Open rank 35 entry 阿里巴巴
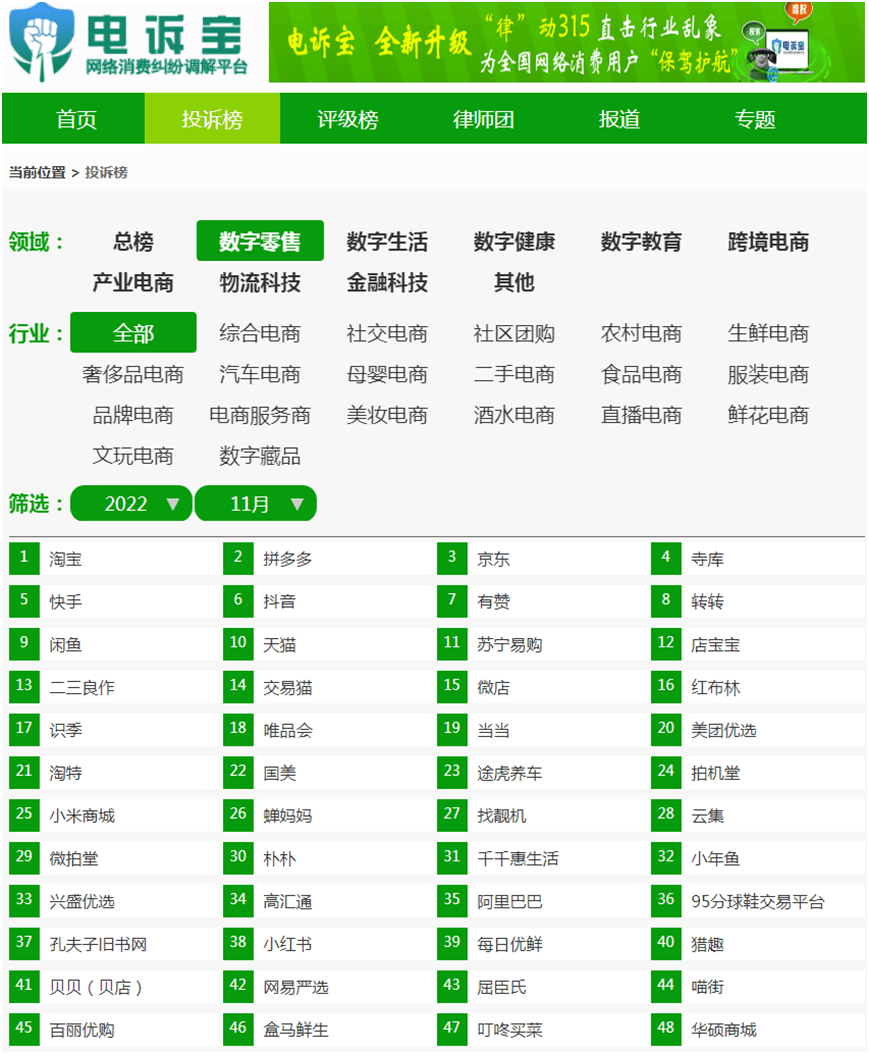This screenshot has height=1054, width=869. coord(509,902)
